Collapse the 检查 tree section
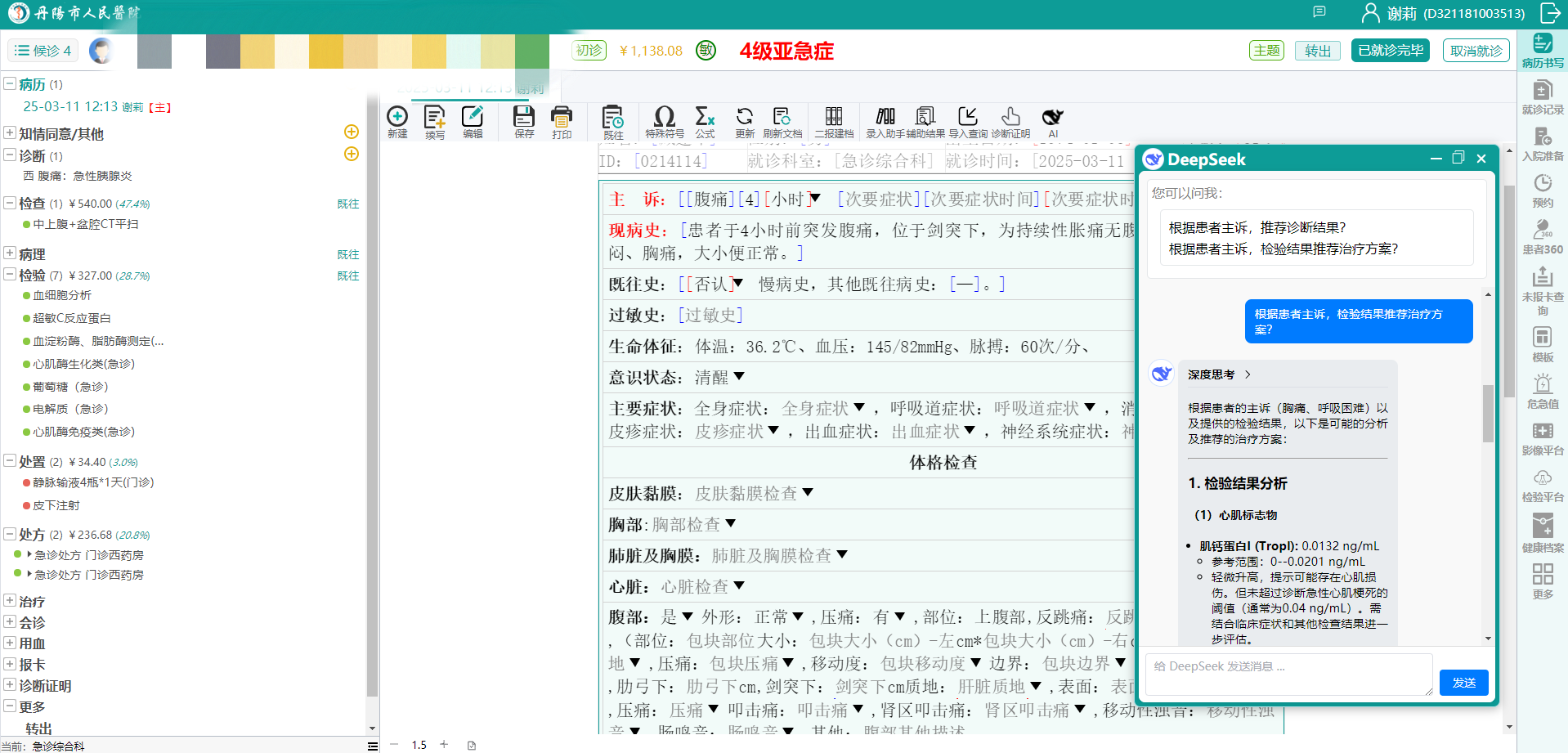This screenshot has height=753, width=1568. coord(10,202)
